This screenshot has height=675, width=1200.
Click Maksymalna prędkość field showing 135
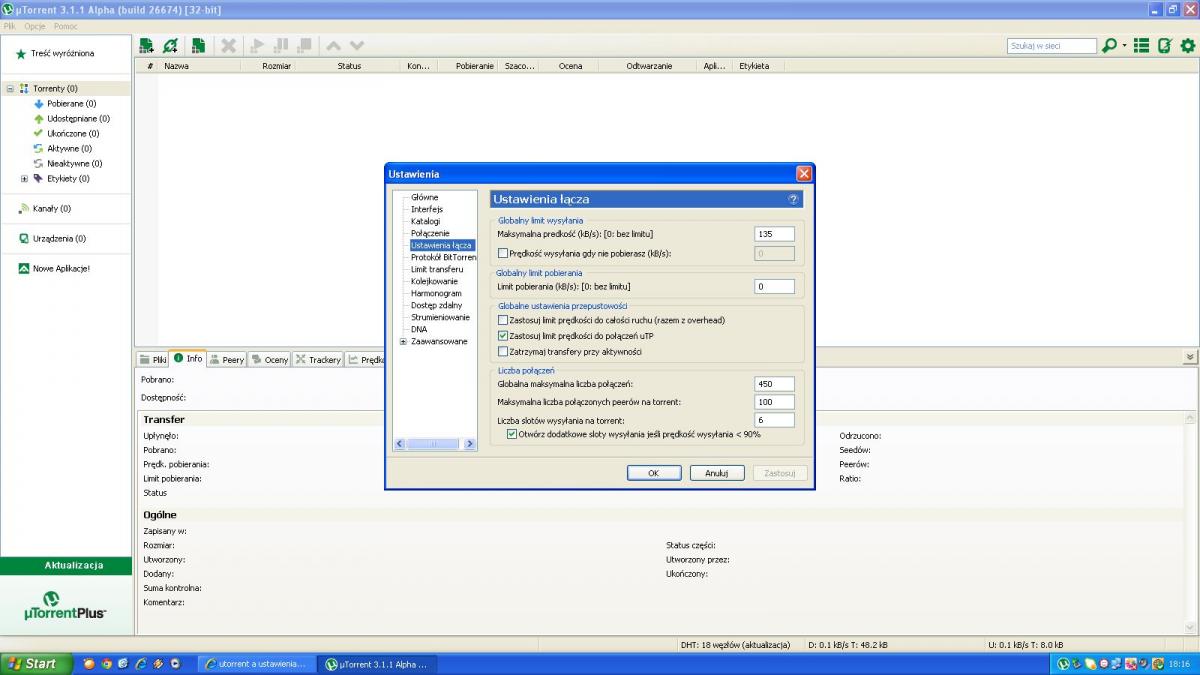coord(774,234)
